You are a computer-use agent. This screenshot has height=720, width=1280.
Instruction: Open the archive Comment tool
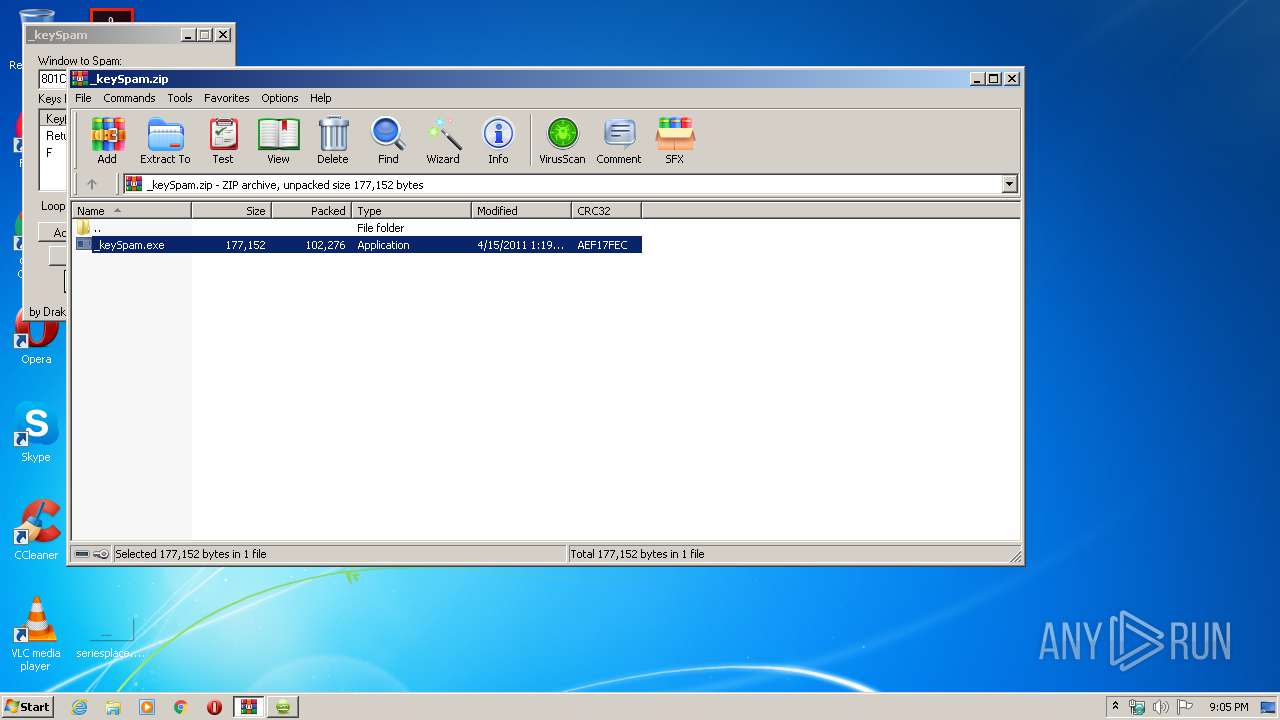click(619, 140)
